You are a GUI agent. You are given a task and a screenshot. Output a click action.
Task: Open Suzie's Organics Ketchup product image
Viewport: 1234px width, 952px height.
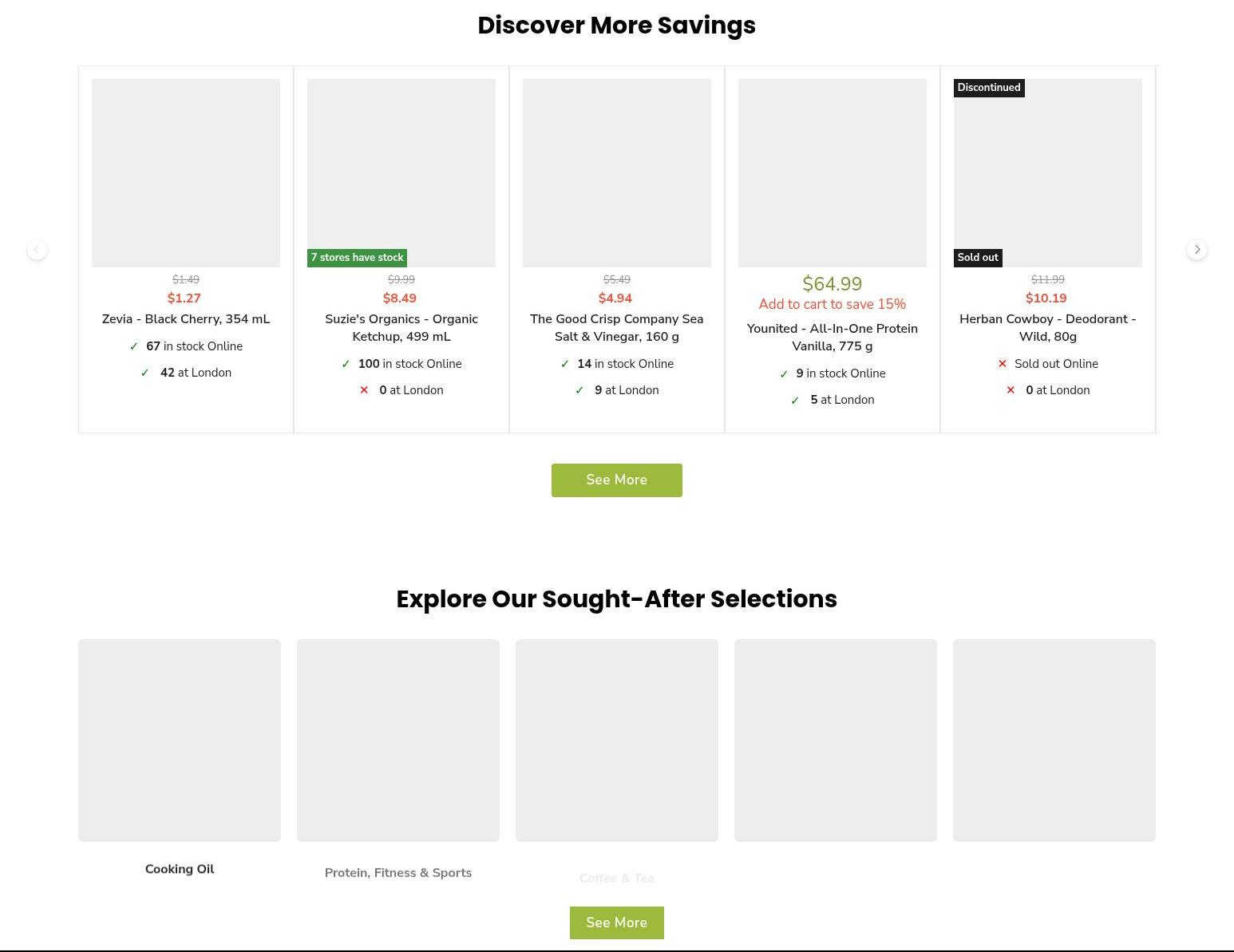point(401,168)
